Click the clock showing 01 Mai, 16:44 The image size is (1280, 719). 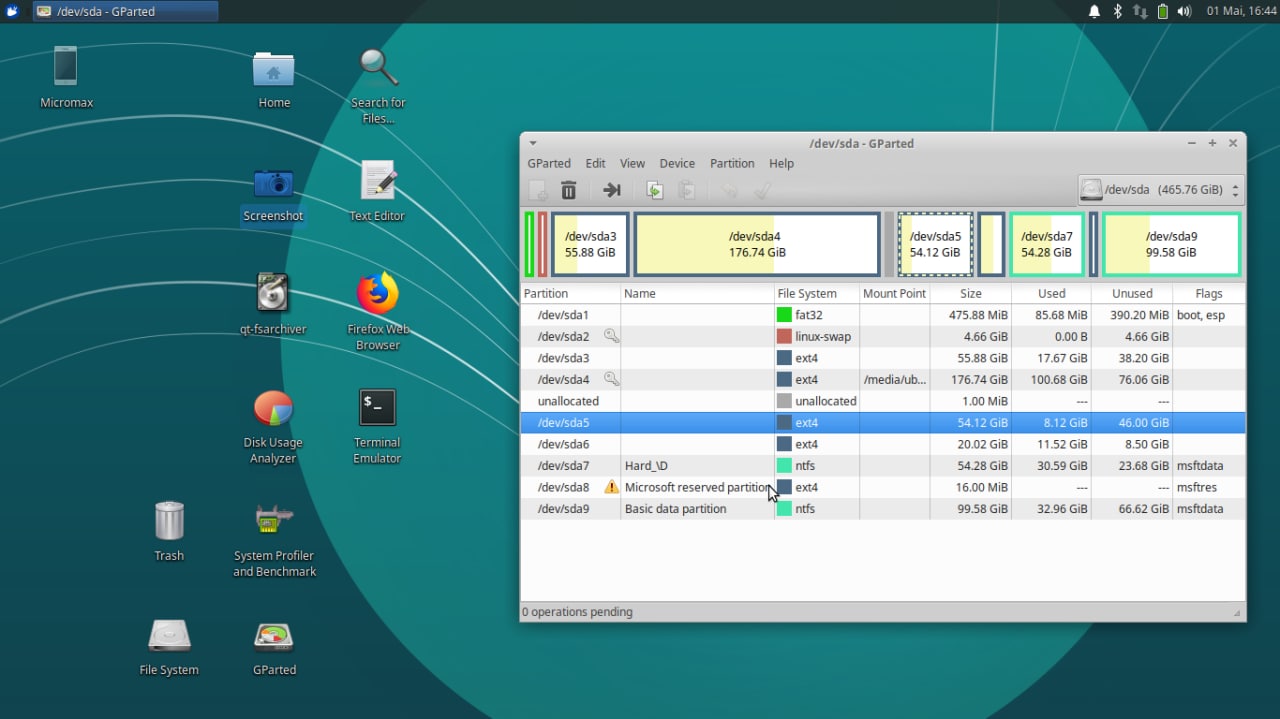[1239, 12]
